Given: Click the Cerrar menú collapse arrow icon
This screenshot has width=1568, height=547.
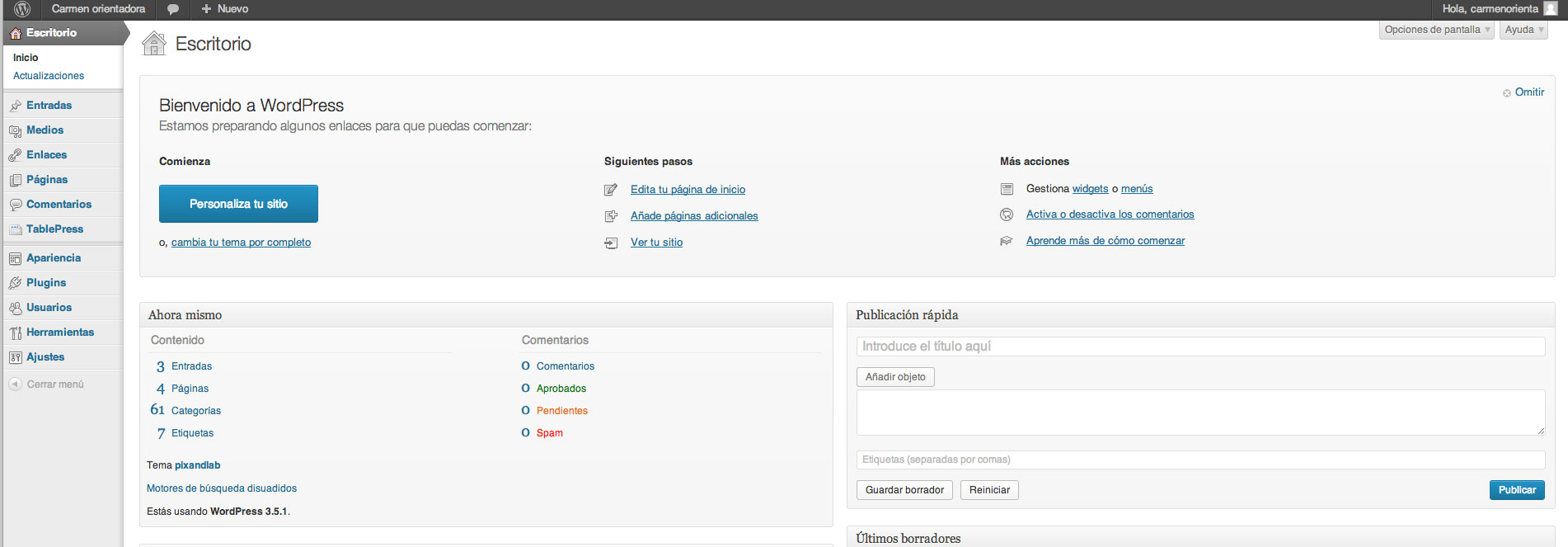Looking at the screenshot, I should [x=15, y=384].
